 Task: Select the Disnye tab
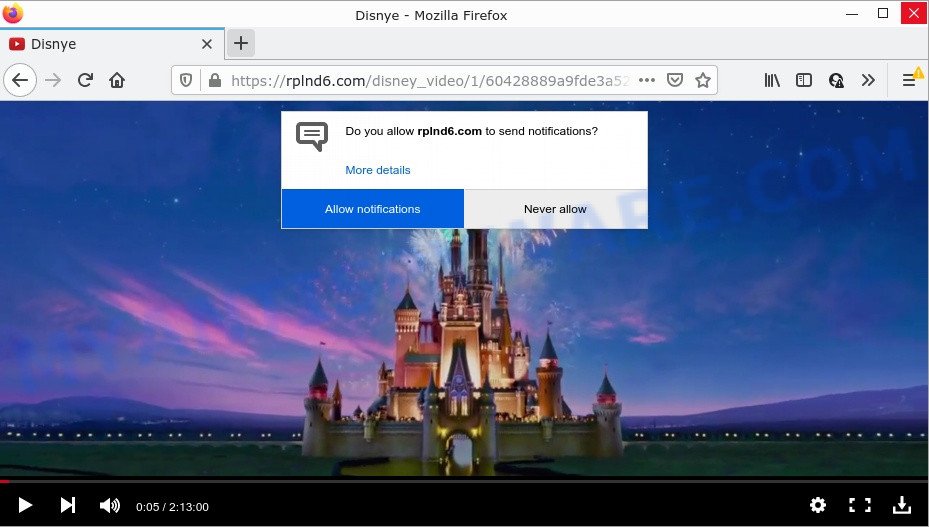click(112, 44)
